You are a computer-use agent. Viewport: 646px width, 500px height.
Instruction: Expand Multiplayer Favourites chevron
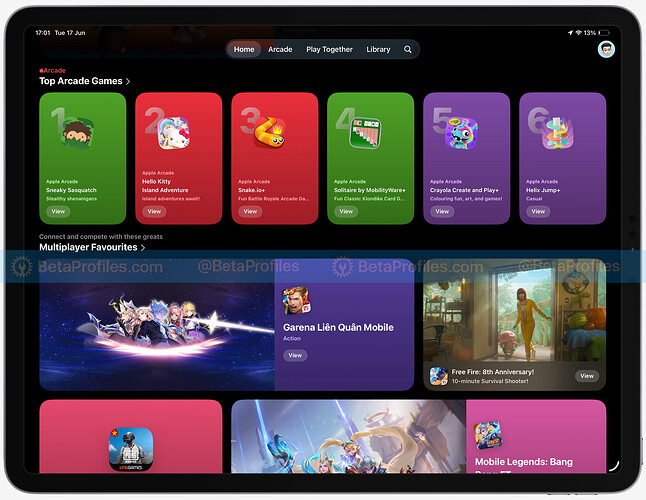click(143, 248)
